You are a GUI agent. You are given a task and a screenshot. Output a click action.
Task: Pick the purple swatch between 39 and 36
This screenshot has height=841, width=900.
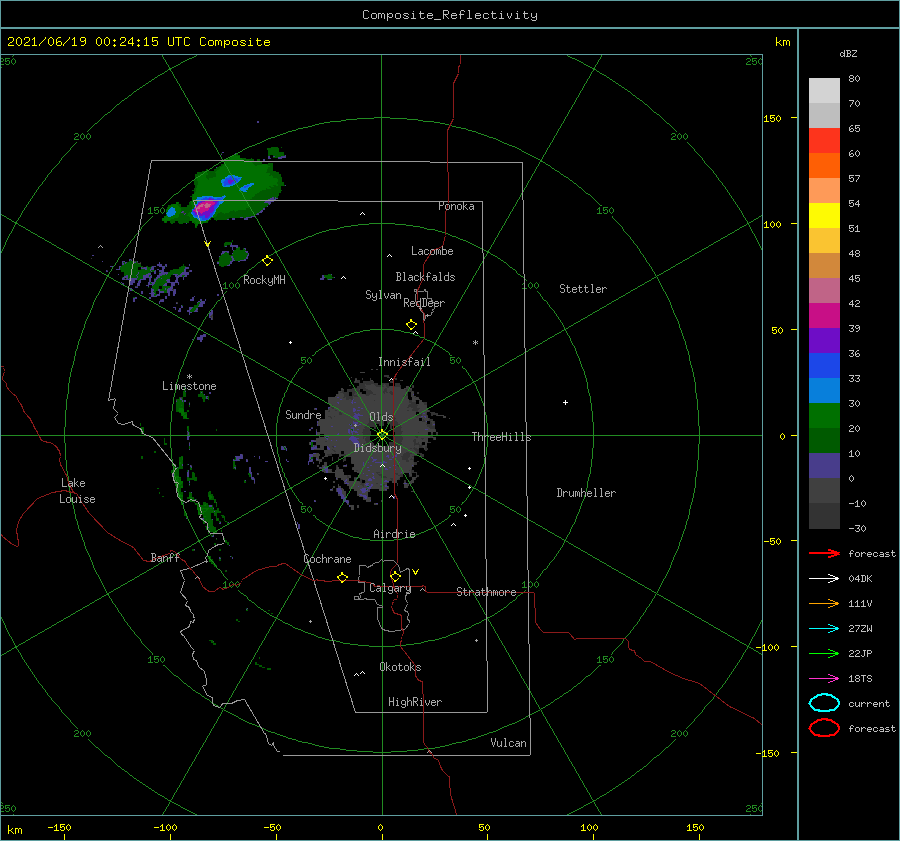click(x=824, y=341)
